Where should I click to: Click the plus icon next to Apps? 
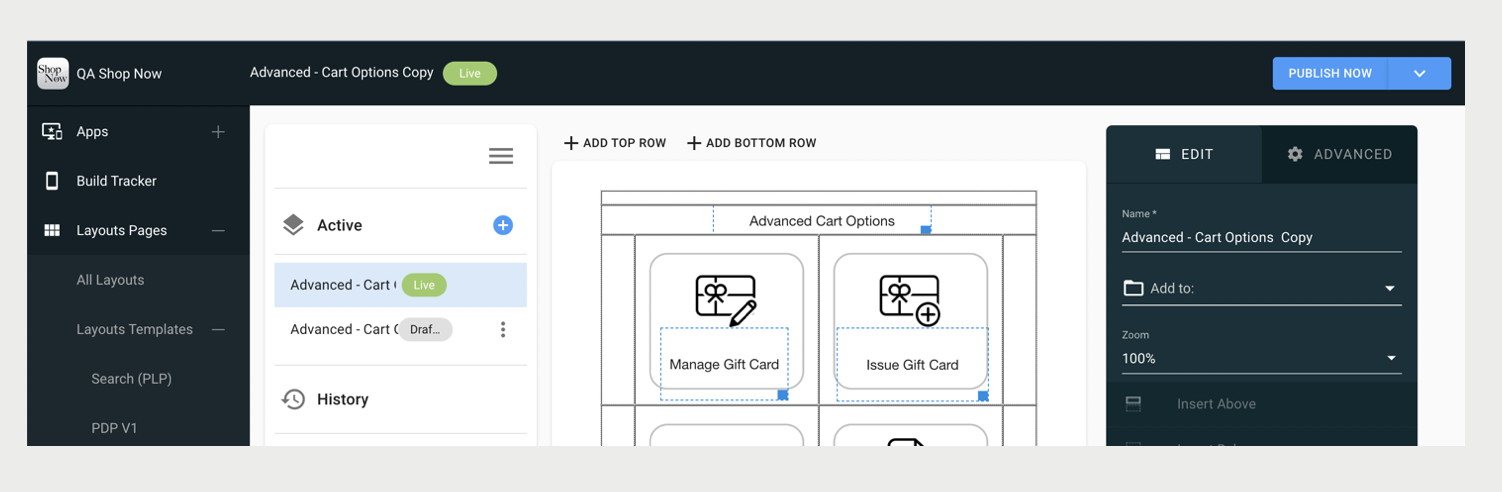218,132
